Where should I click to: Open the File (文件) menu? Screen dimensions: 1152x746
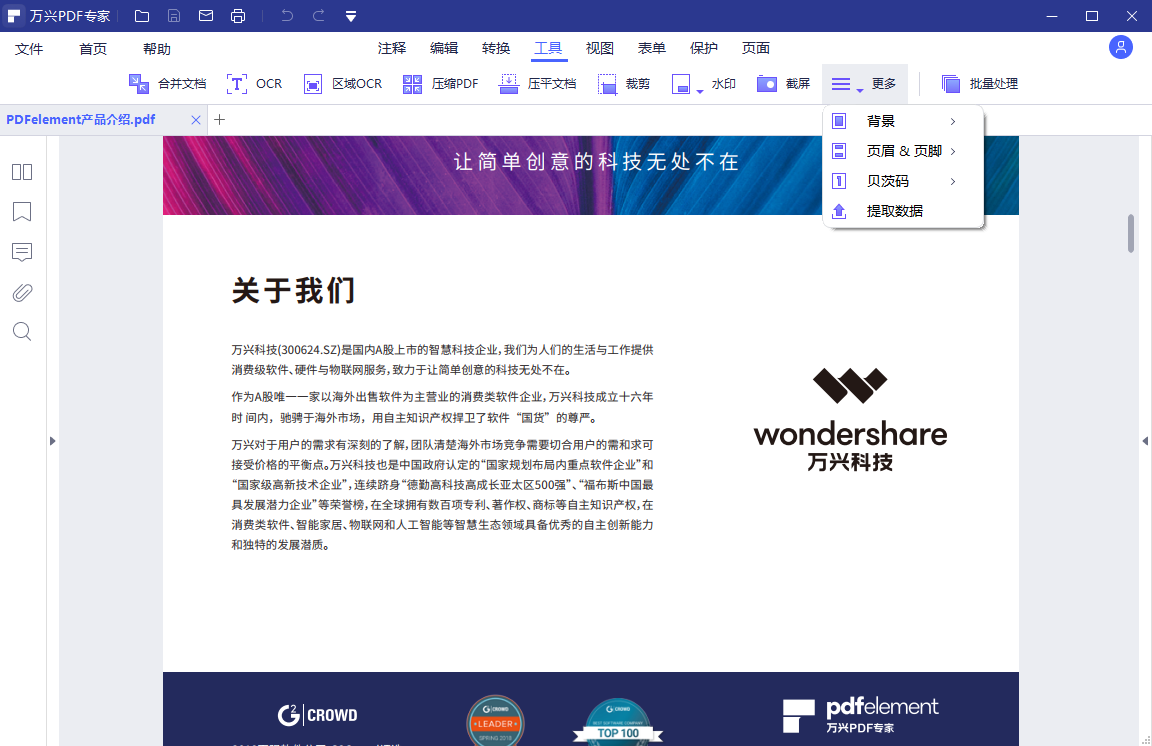coord(29,49)
